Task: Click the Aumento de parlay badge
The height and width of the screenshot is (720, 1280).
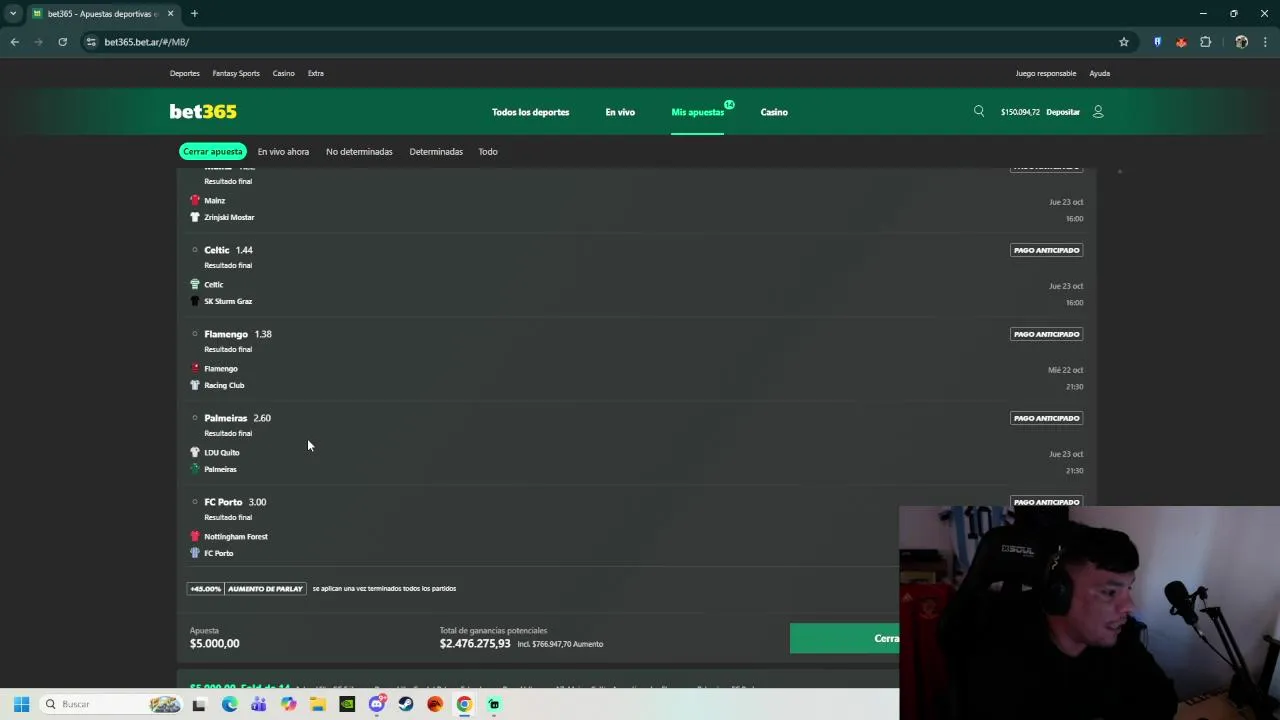Action: point(265,589)
